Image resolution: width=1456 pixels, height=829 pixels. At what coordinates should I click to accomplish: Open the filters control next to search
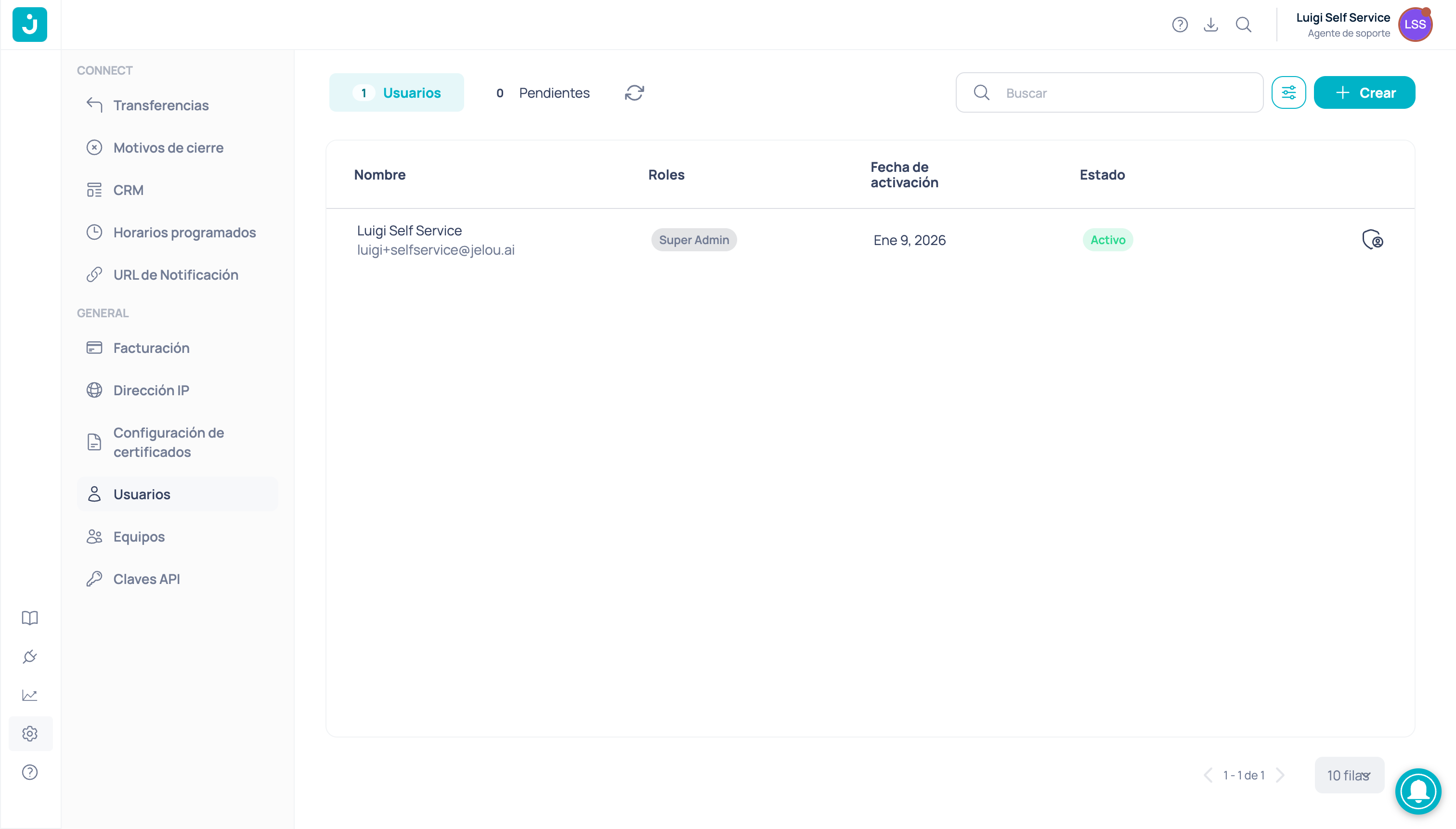click(x=1288, y=92)
